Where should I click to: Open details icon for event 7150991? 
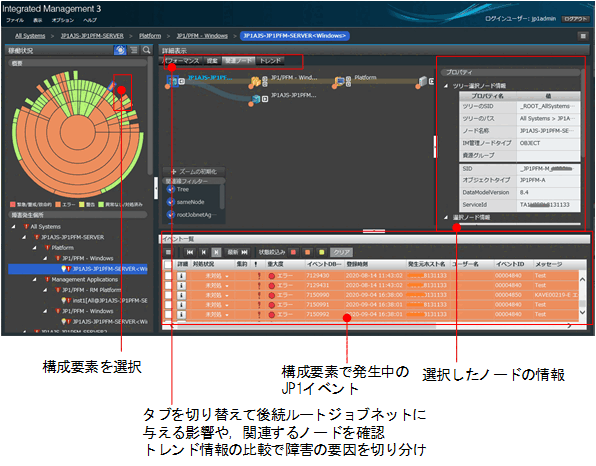coord(181,304)
